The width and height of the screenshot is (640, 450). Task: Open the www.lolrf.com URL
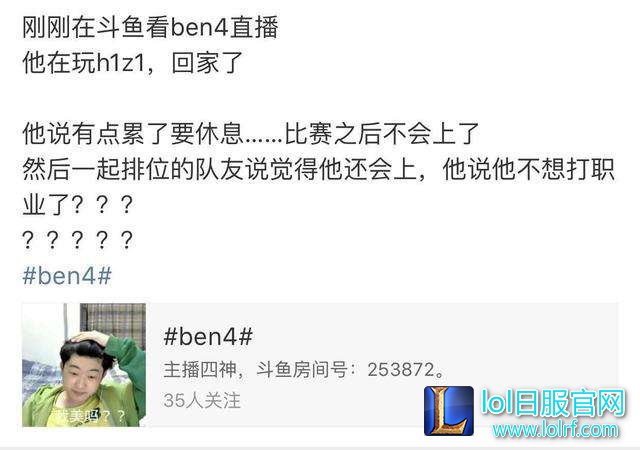[x=555, y=429]
